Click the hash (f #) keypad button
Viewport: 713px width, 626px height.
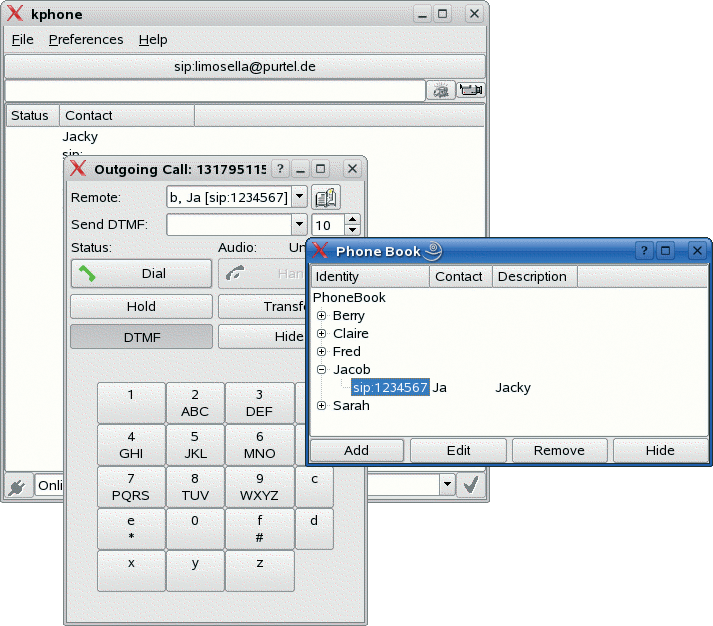click(x=259, y=529)
